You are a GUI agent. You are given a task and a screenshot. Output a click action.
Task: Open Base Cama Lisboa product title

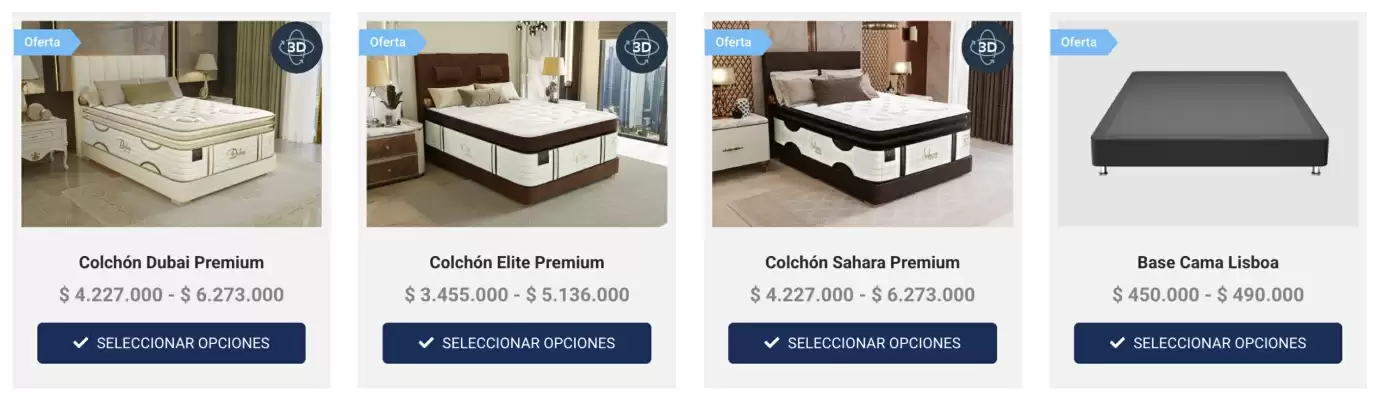1208,263
